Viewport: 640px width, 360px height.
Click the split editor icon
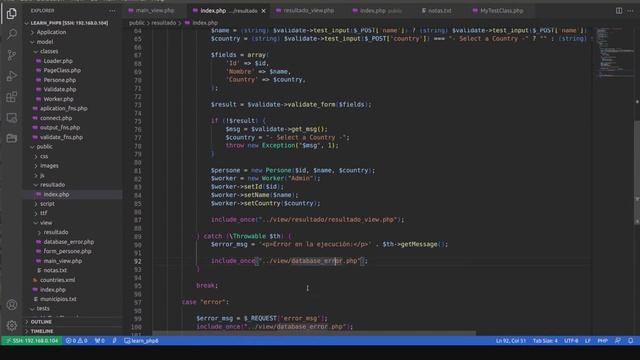click(619, 11)
